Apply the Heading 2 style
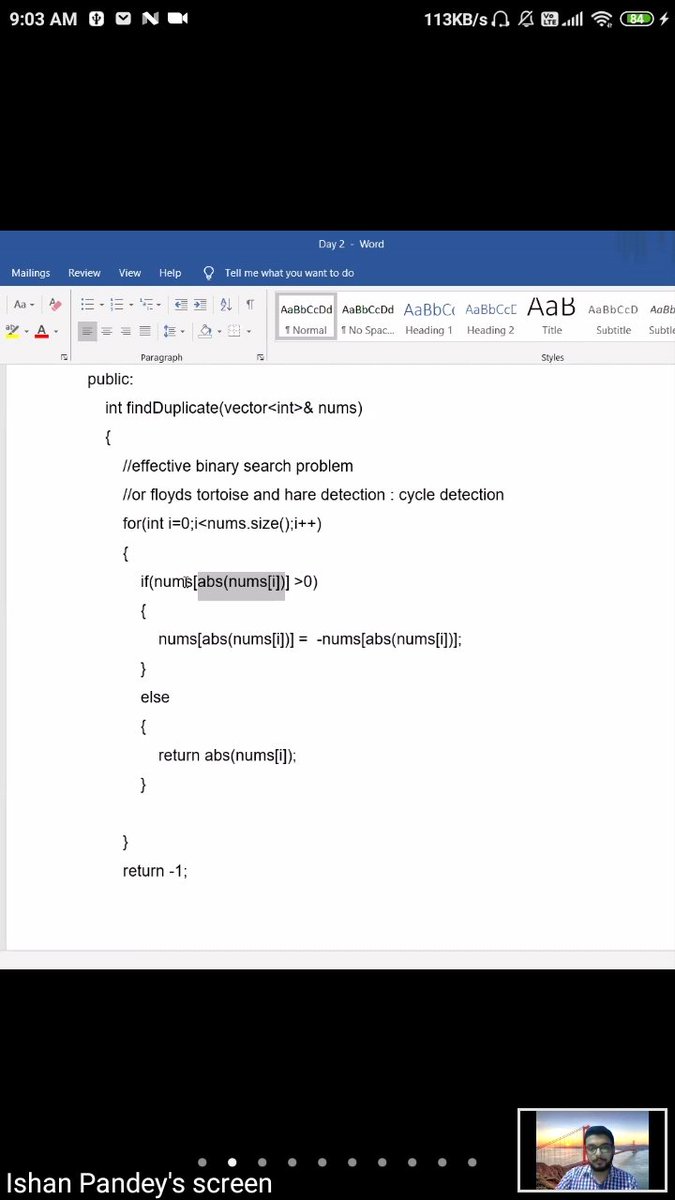This screenshot has height=1200, width=675. click(490, 317)
